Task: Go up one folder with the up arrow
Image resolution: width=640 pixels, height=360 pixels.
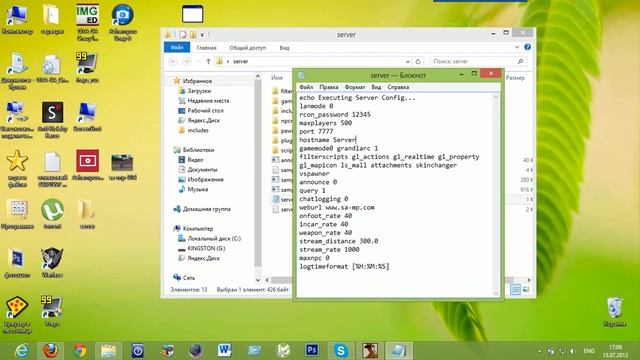Action: pyautogui.click(x=208, y=61)
